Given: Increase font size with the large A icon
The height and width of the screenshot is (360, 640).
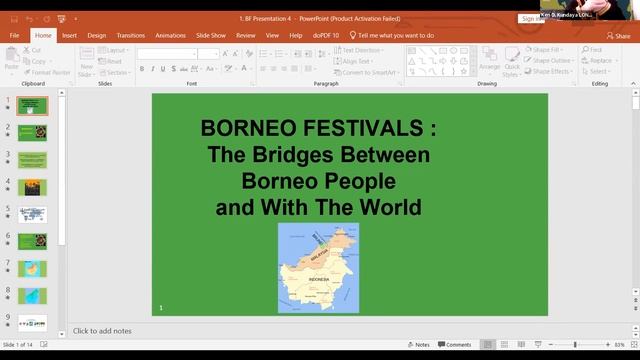Looking at the screenshot, I should pyautogui.click(x=225, y=53).
